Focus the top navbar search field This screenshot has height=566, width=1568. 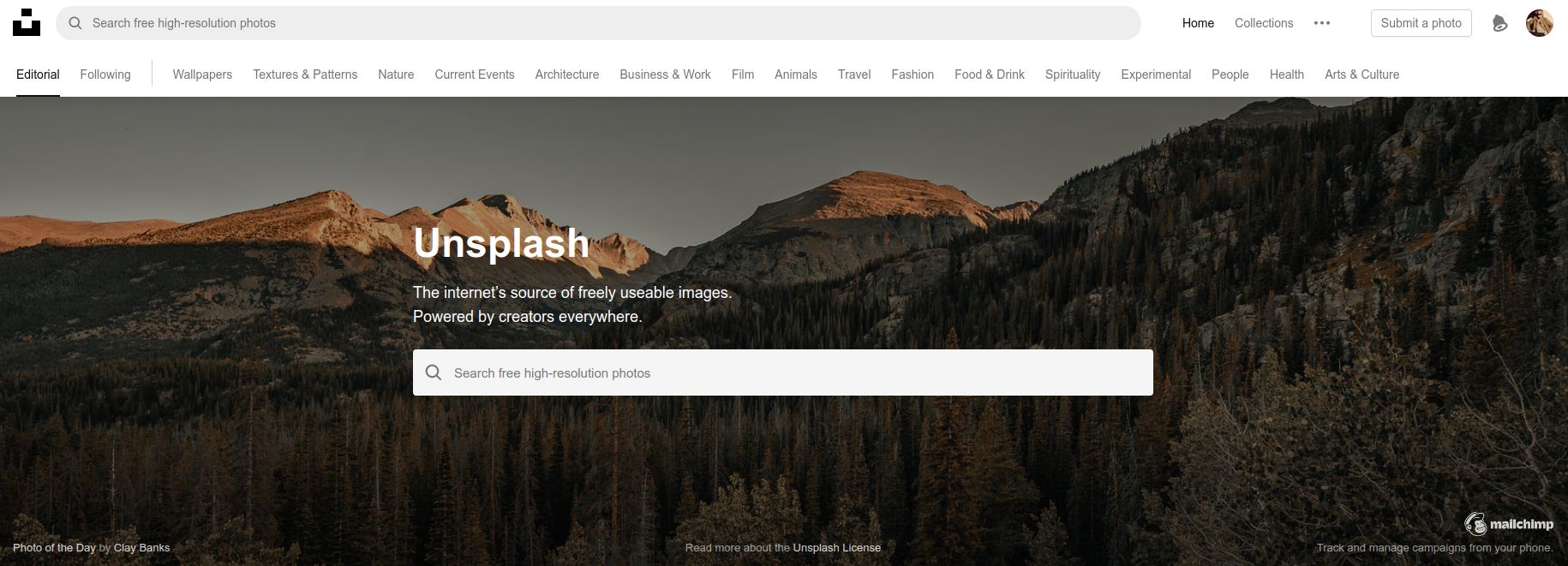[598, 23]
